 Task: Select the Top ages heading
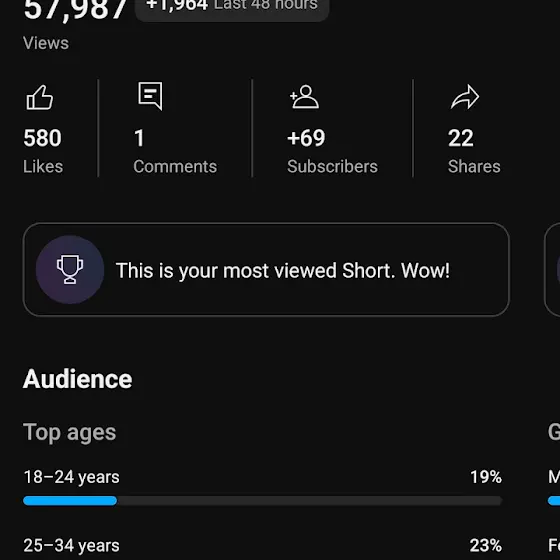point(70,432)
